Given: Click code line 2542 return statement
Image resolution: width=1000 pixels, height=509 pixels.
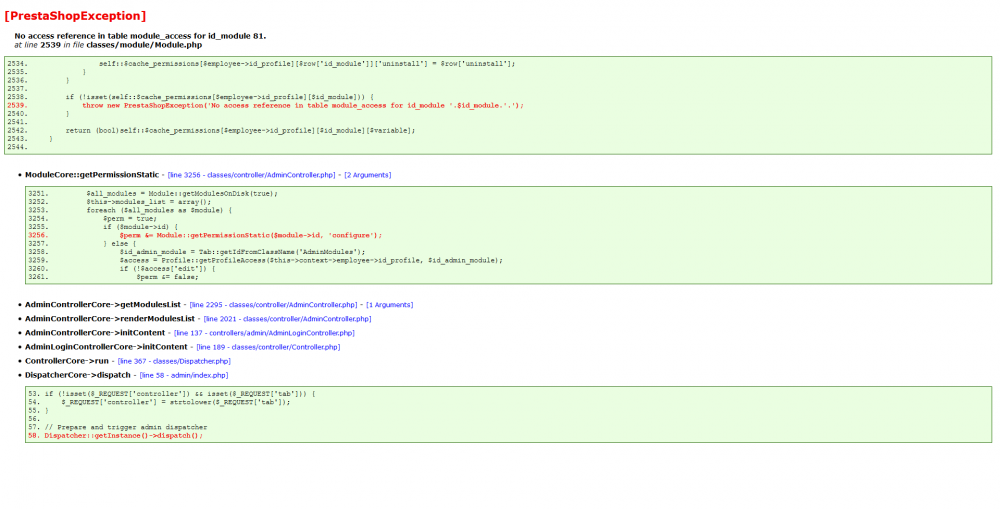Looking at the screenshot, I should pos(240,130).
